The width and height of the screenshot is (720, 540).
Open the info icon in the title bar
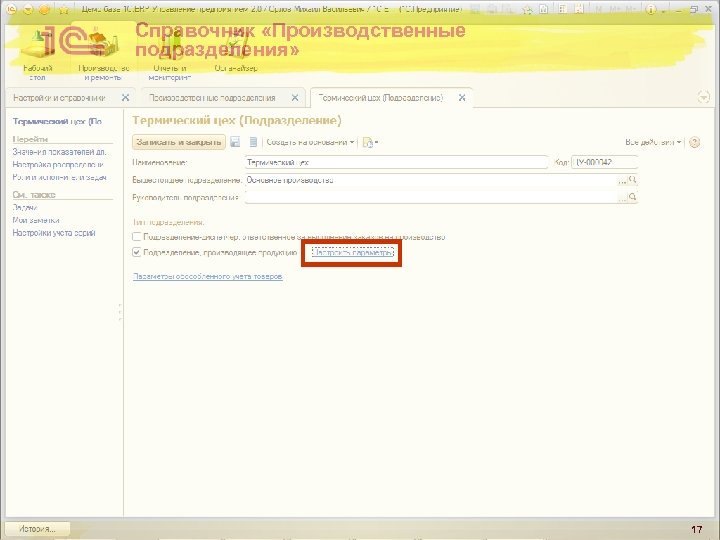[x=651, y=9]
